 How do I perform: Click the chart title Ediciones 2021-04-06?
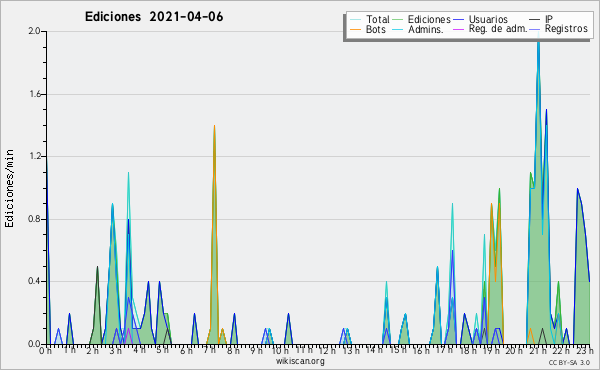(x=154, y=17)
